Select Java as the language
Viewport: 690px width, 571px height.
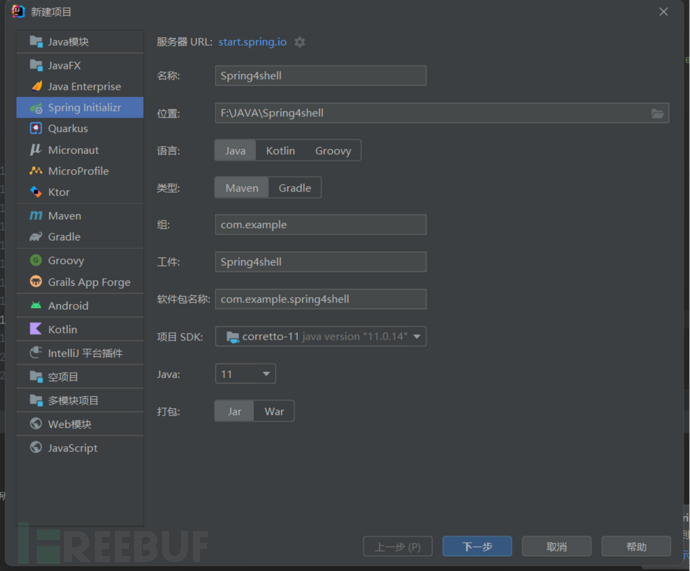pos(235,151)
